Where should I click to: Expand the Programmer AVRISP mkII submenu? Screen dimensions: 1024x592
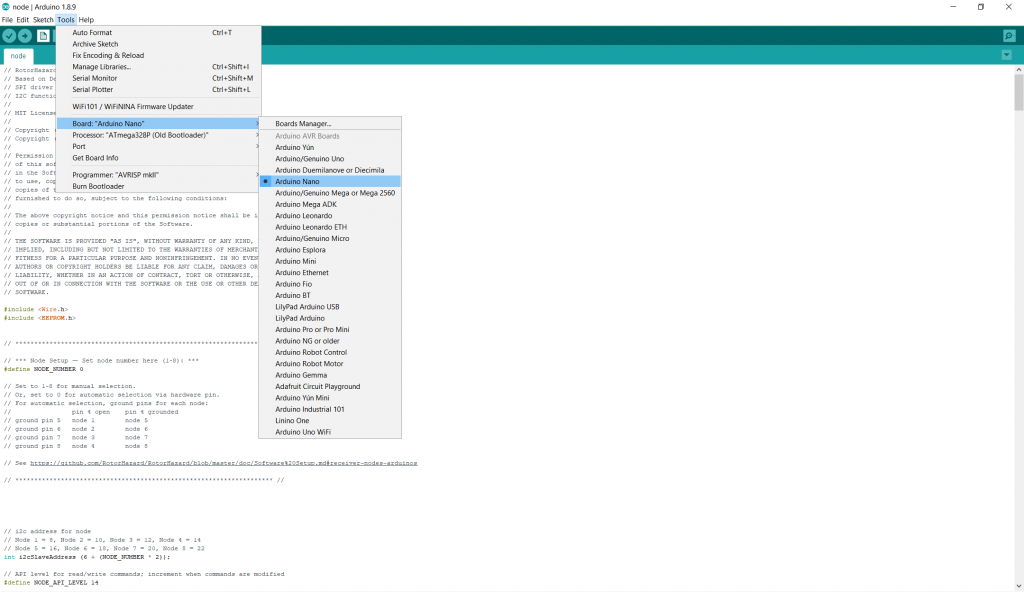[x=159, y=175]
